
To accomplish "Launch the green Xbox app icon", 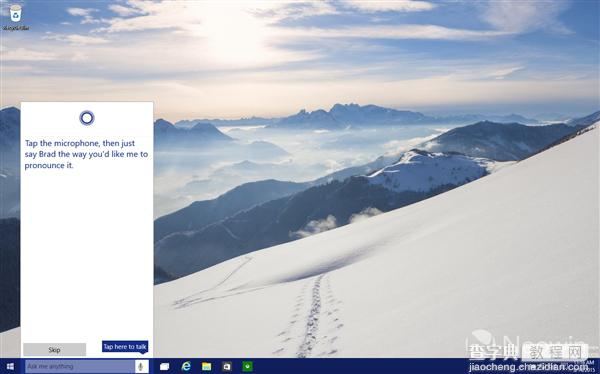I will (x=248, y=366).
